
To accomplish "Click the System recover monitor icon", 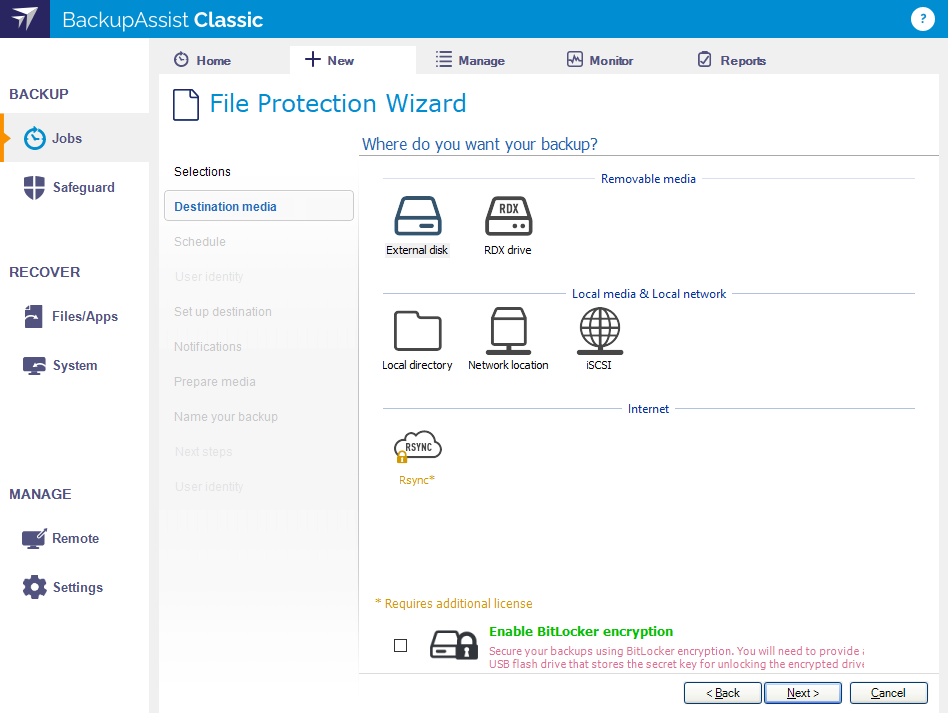I will click(x=34, y=365).
